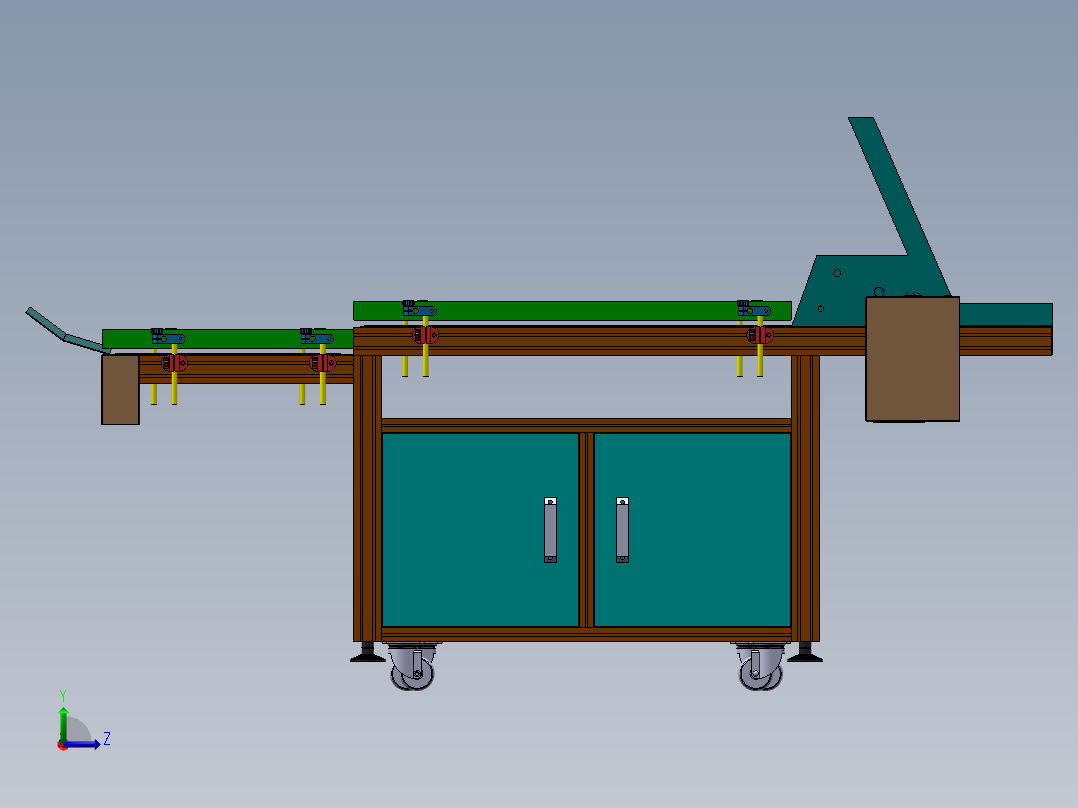Select the small brown box at left end
Image resolution: width=1078 pixels, height=808 pixels.
(120, 389)
